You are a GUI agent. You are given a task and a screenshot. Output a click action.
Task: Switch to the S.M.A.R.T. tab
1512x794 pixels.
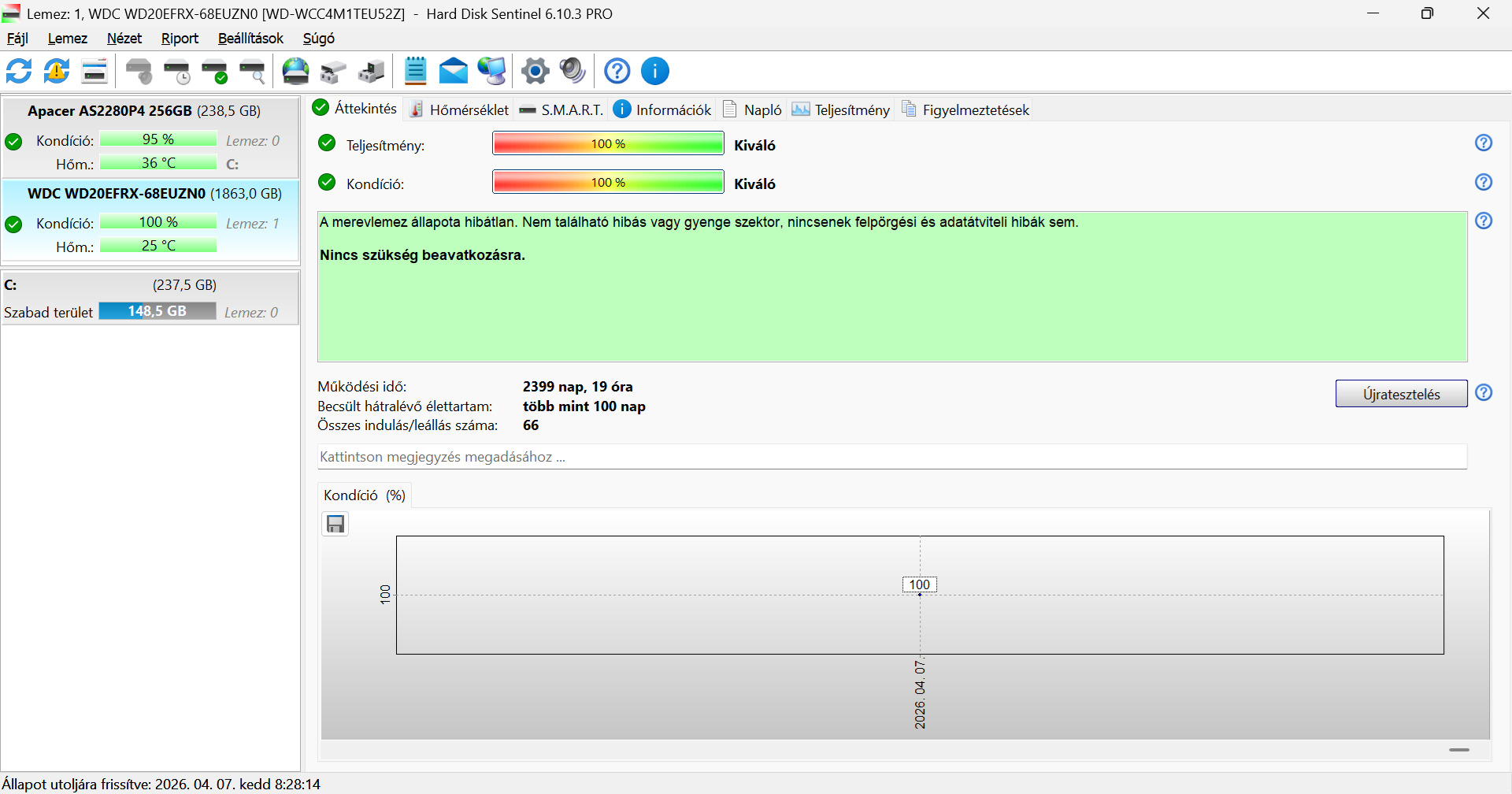click(x=561, y=109)
